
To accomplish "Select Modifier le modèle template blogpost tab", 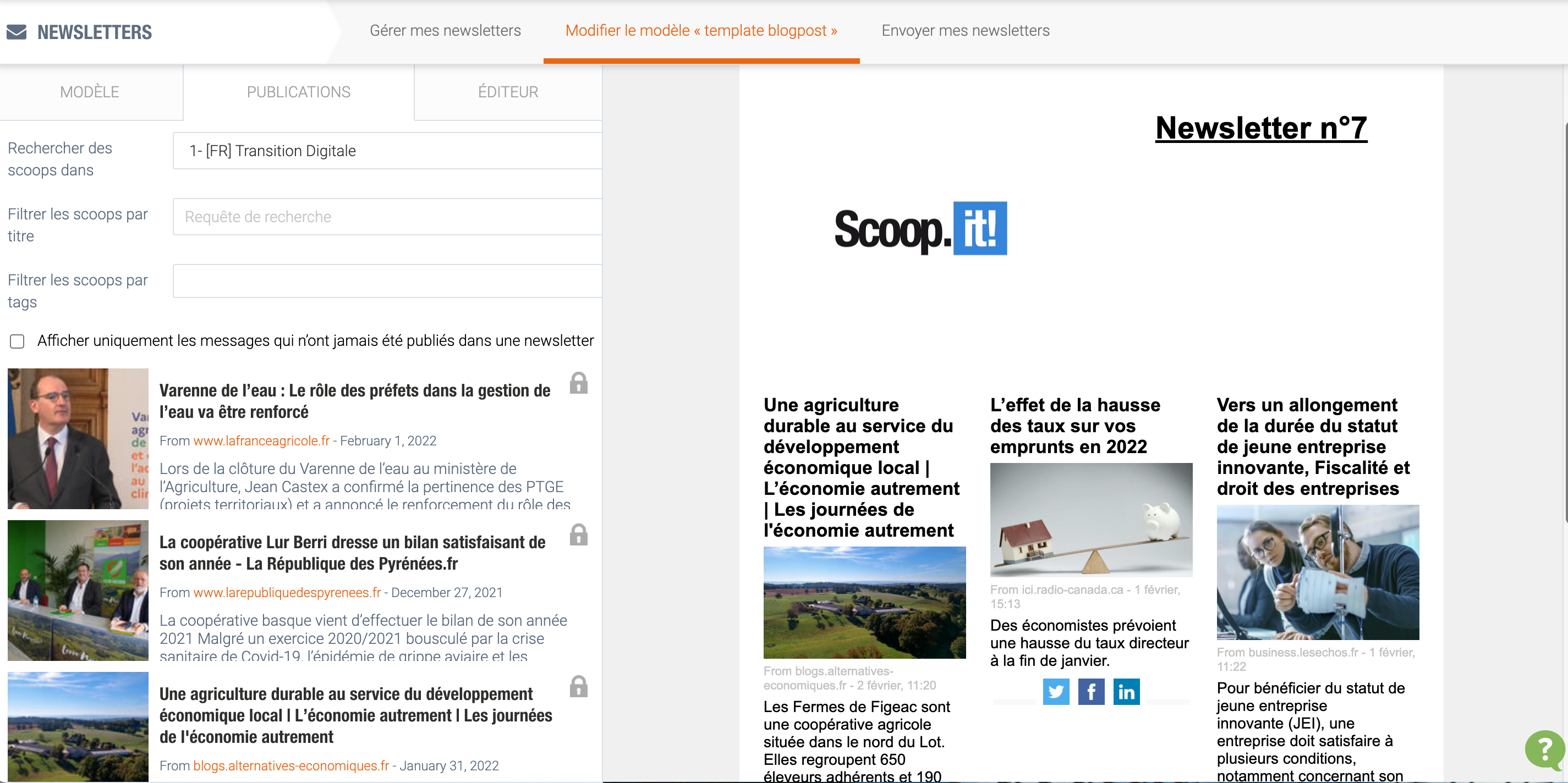I will (x=701, y=30).
